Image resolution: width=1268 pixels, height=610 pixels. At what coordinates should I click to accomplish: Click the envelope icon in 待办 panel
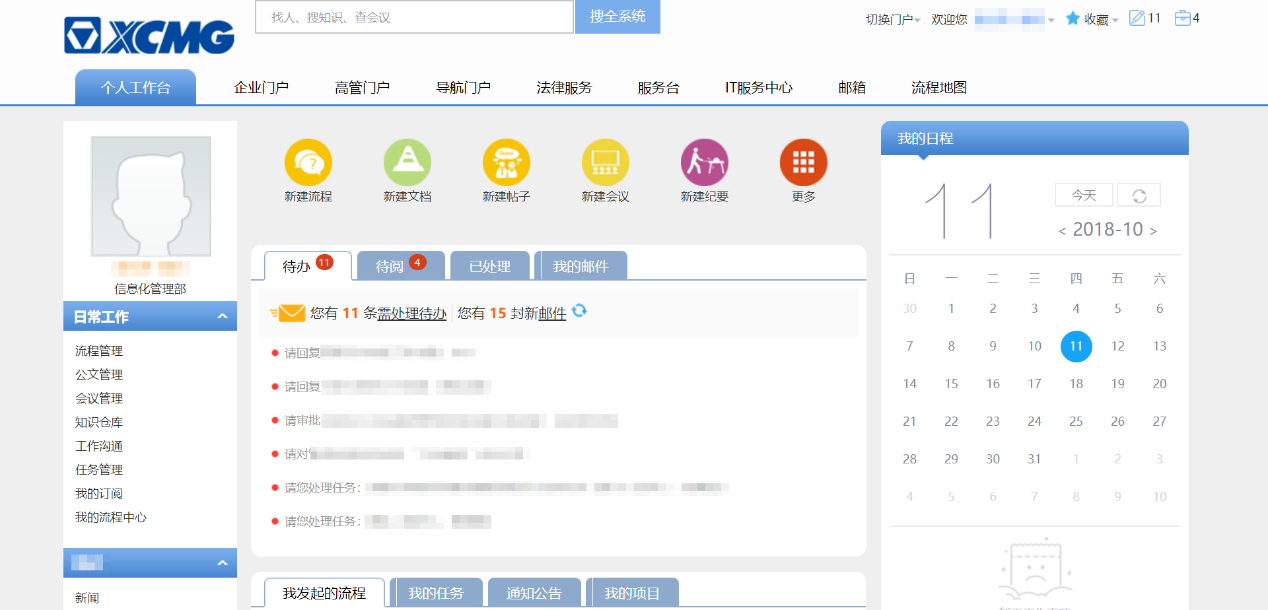[288, 313]
